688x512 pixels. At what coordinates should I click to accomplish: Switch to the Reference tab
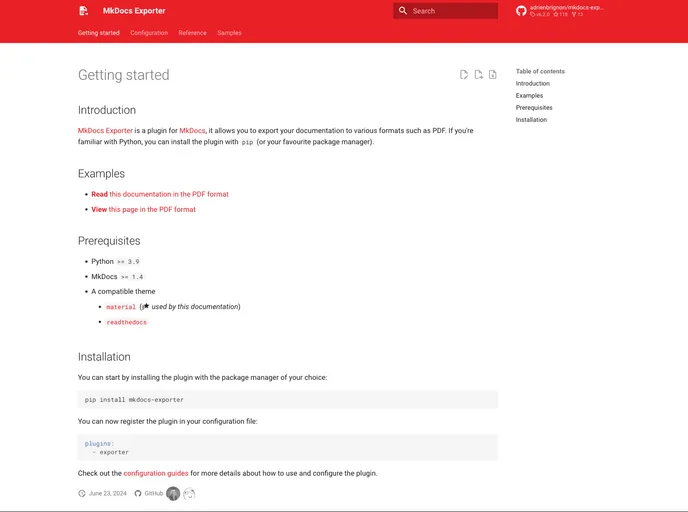(193, 33)
